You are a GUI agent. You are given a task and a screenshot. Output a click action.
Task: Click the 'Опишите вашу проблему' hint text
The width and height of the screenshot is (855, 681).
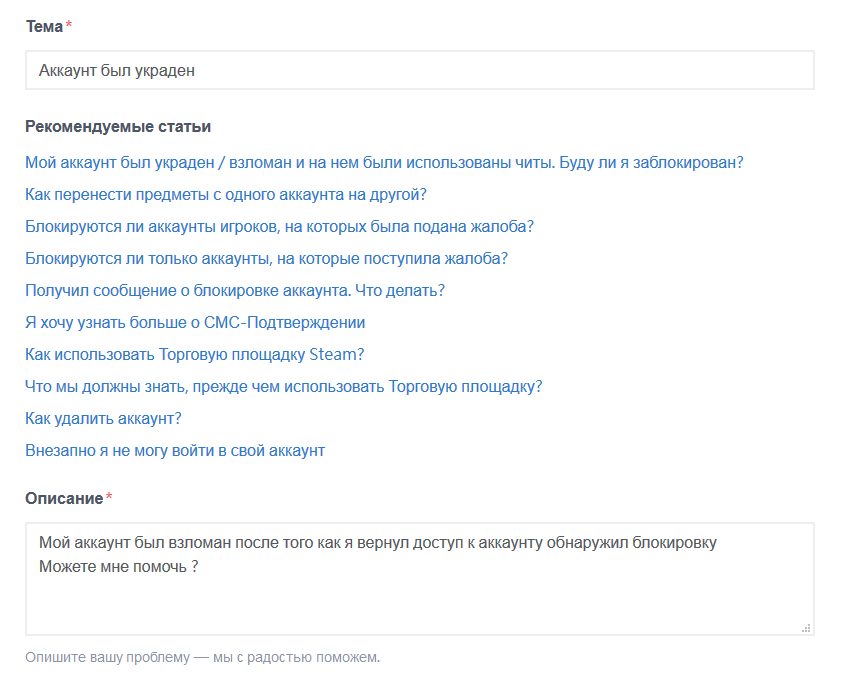[203, 657]
